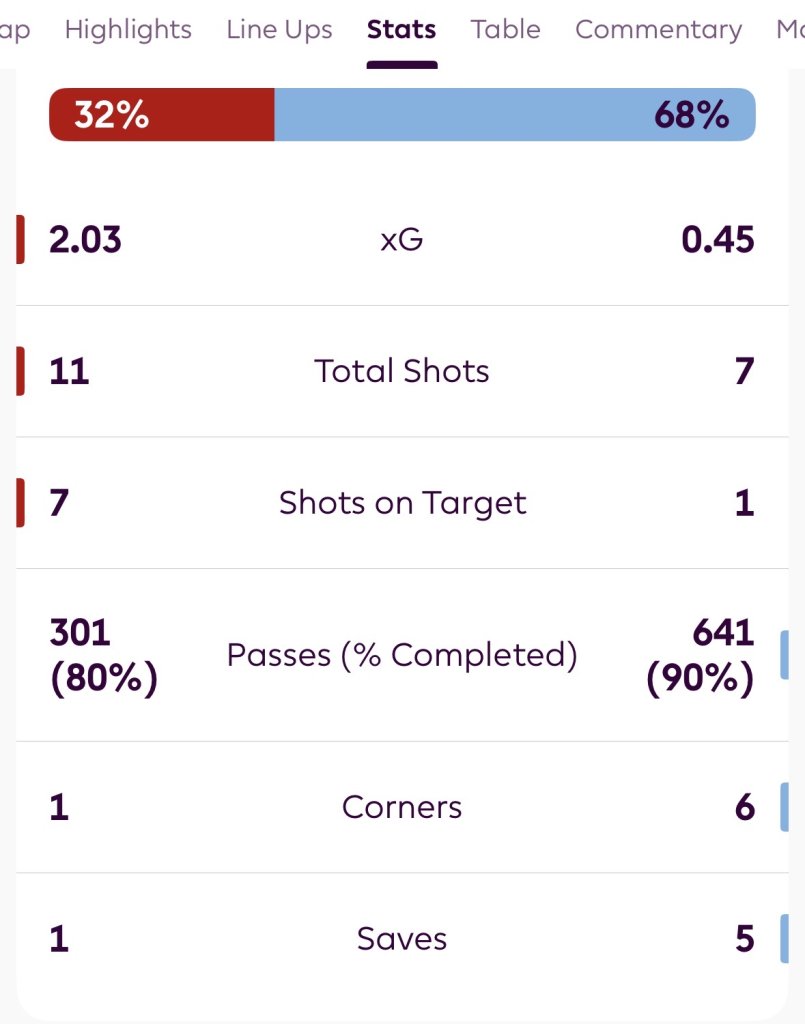Tap the home passes value 301 (80%)
Viewport: 805px width, 1024px height.
(x=103, y=656)
